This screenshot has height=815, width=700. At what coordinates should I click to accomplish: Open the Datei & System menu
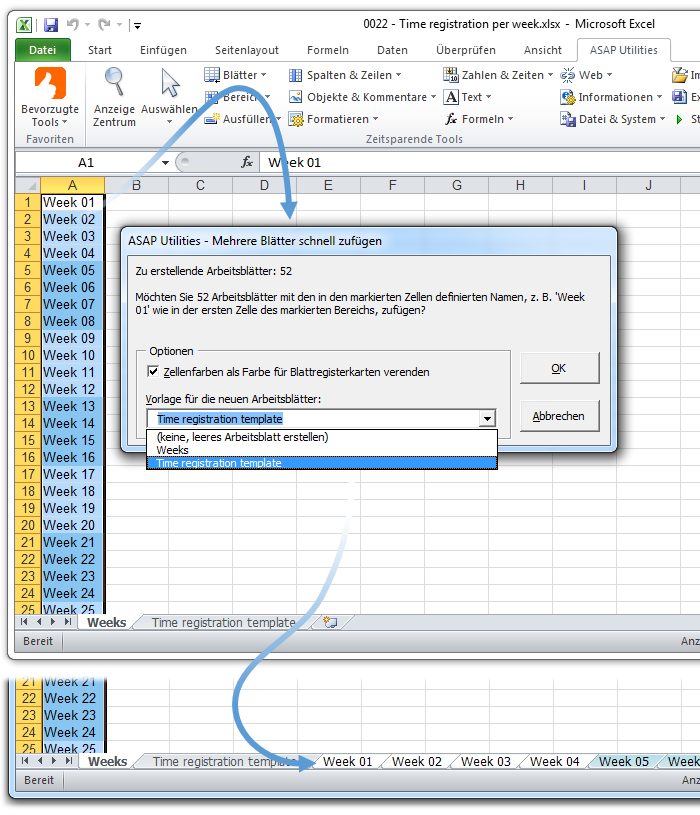coord(613,119)
